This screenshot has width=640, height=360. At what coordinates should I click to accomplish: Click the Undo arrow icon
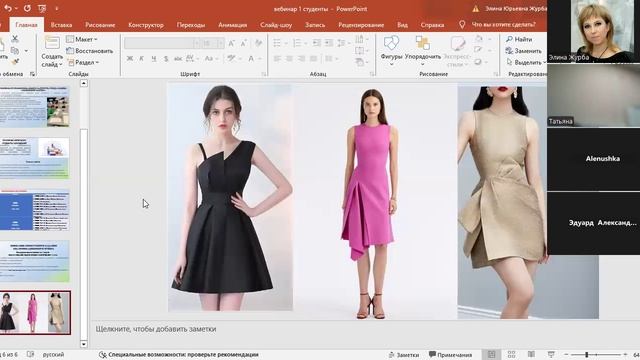click(x=7, y=8)
